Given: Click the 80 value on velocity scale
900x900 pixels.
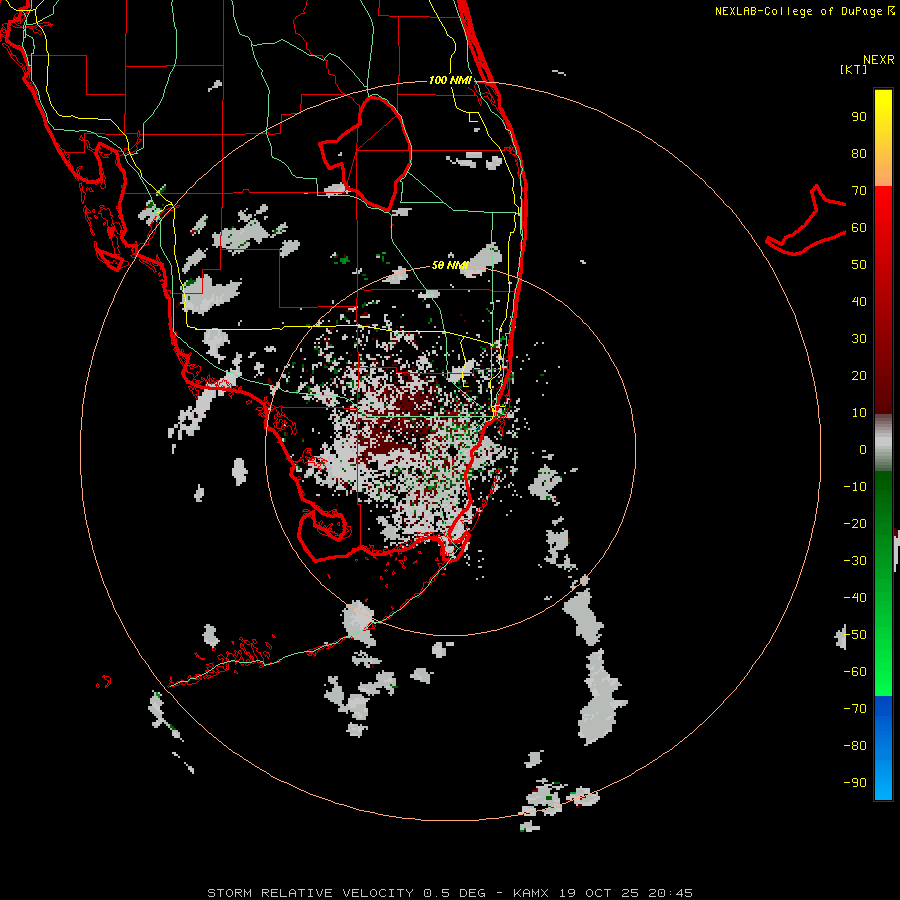Looking at the screenshot, I should pos(859,153).
